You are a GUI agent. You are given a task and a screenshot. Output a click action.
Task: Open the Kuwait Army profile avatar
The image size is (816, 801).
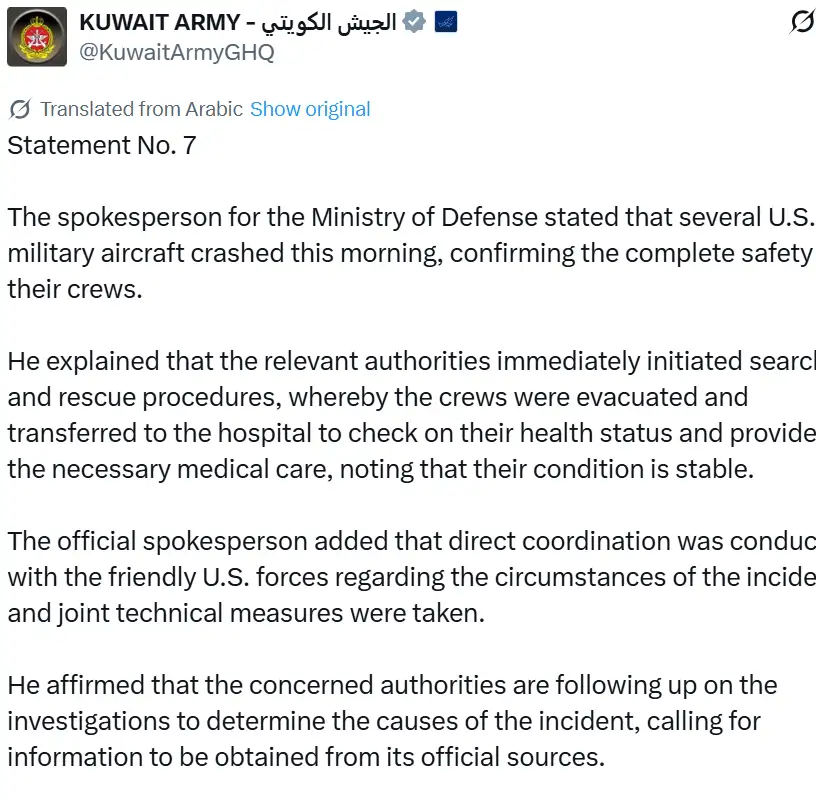(37, 37)
